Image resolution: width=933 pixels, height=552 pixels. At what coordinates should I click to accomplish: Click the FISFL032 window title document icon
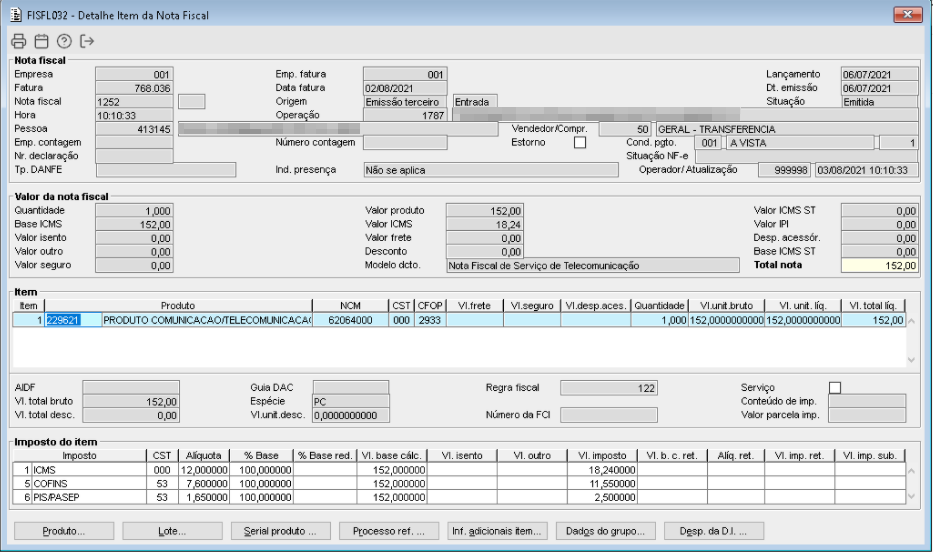click(x=16, y=15)
